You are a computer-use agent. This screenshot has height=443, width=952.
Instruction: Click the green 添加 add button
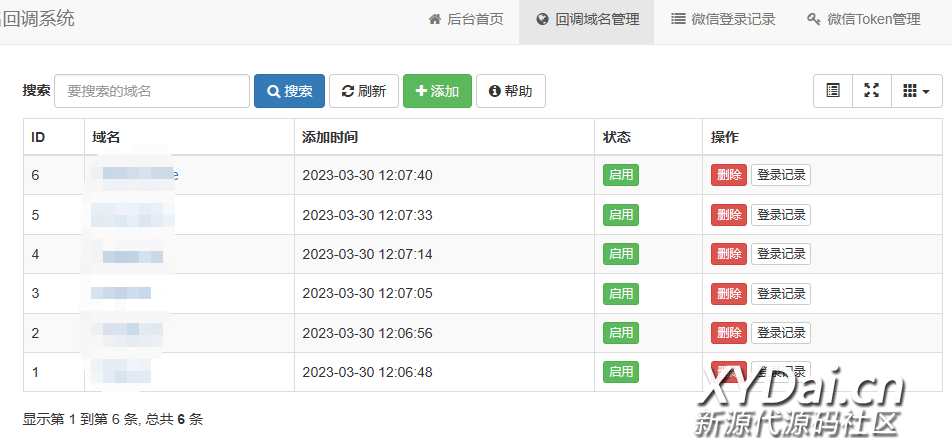pos(437,91)
